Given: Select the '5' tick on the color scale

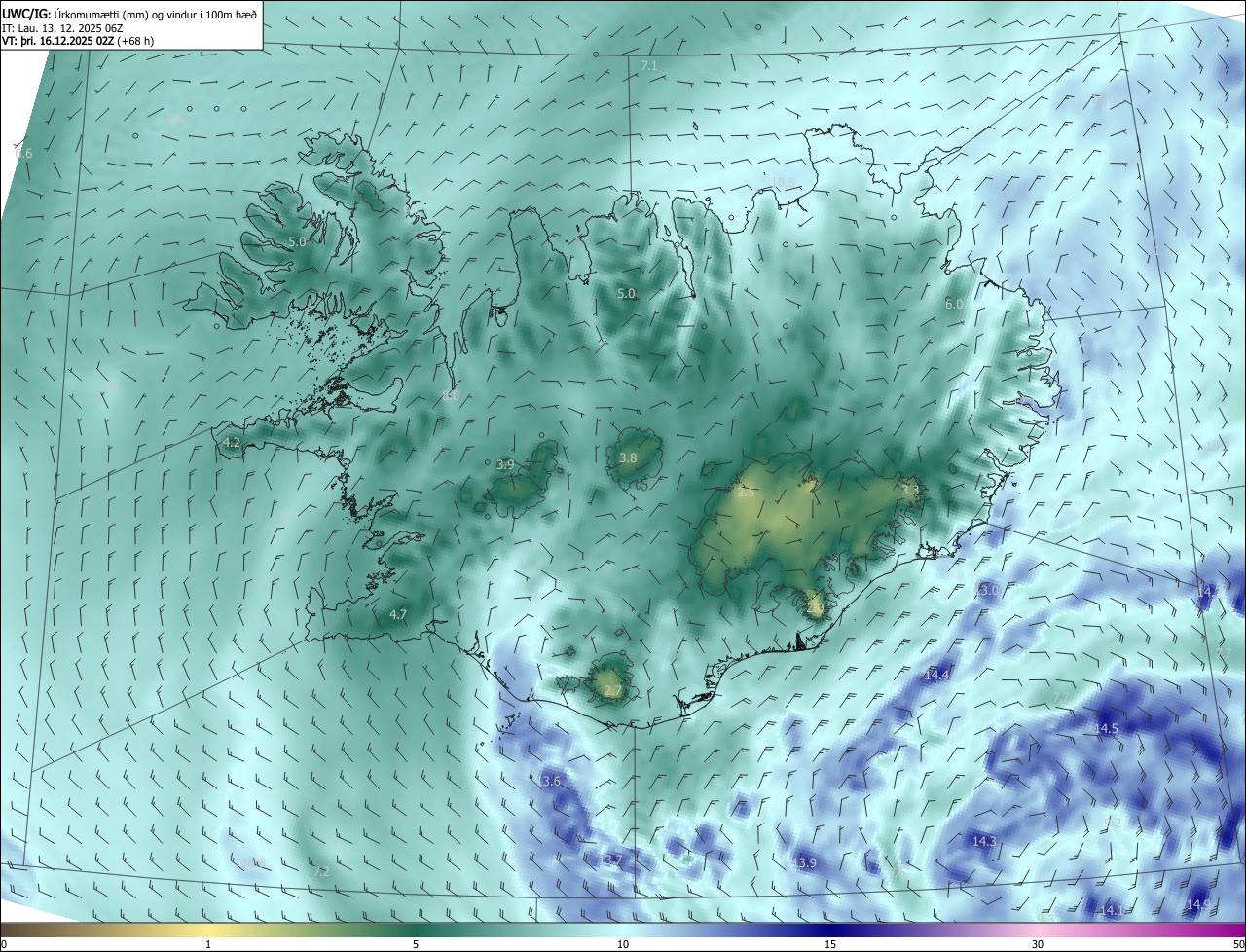Looking at the screenshot, I should point(416,945).
